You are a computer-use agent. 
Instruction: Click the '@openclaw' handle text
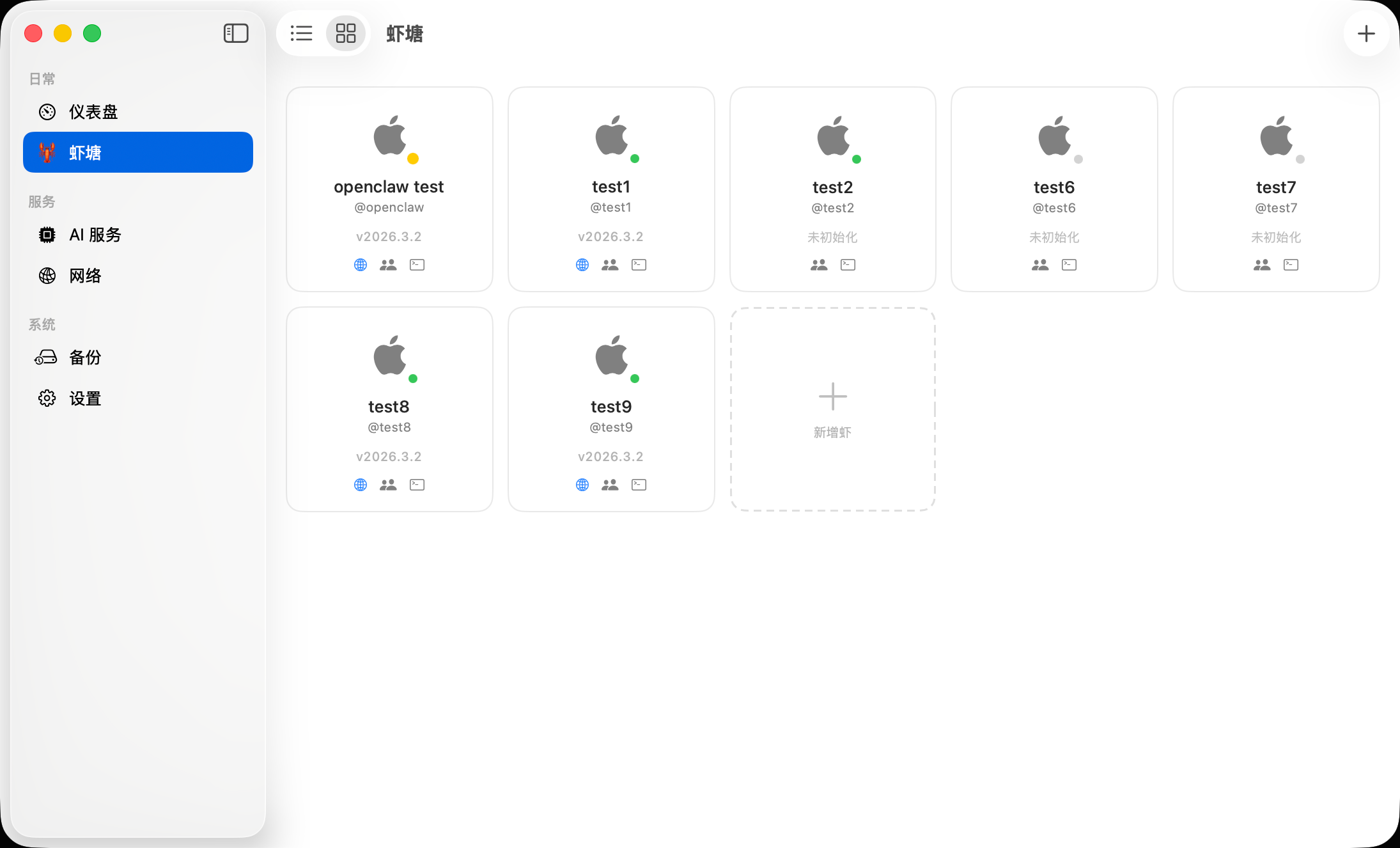(389, 207)
